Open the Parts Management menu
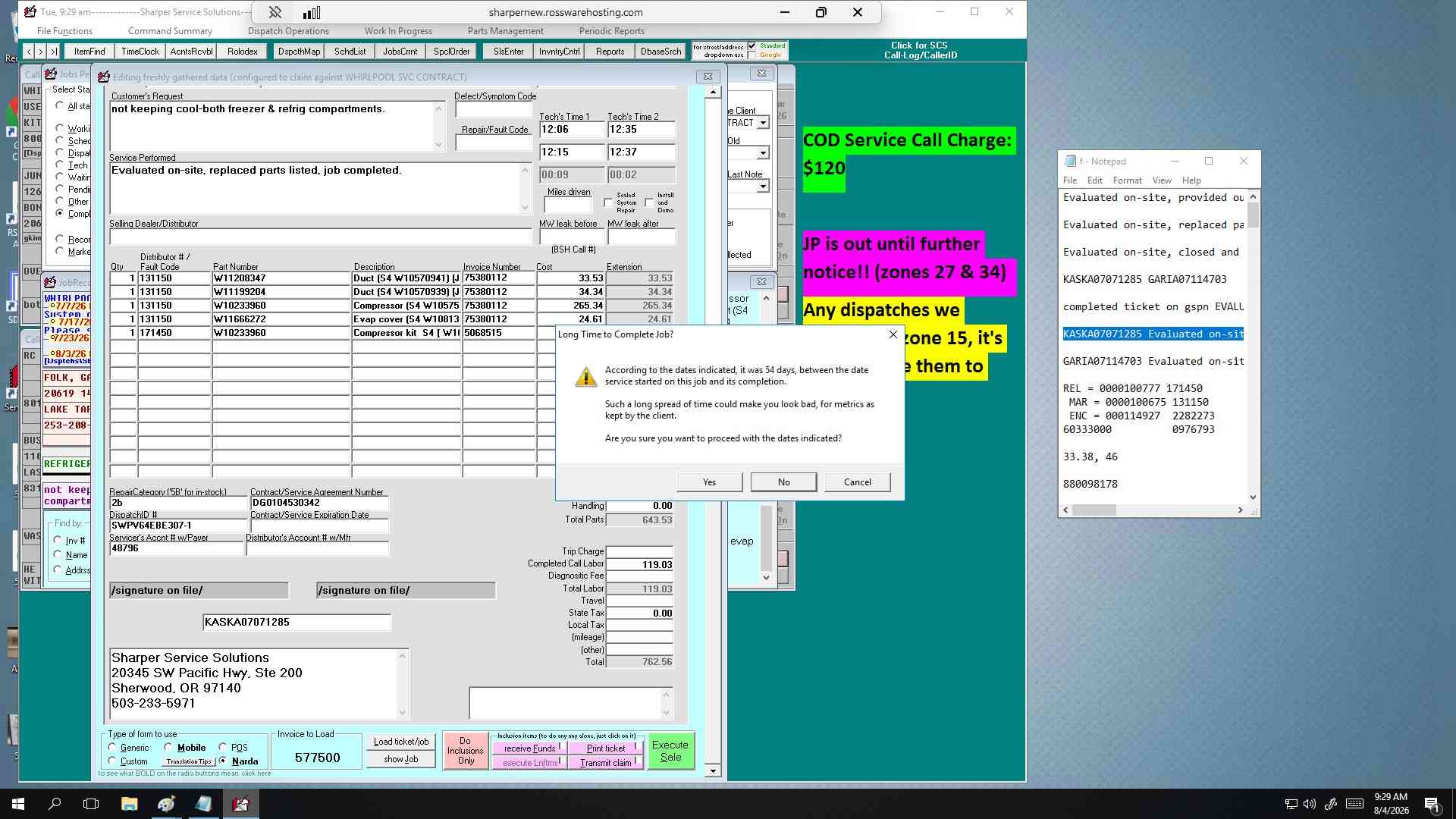This screenshot has height=819, width=1456. coord(505,31)
